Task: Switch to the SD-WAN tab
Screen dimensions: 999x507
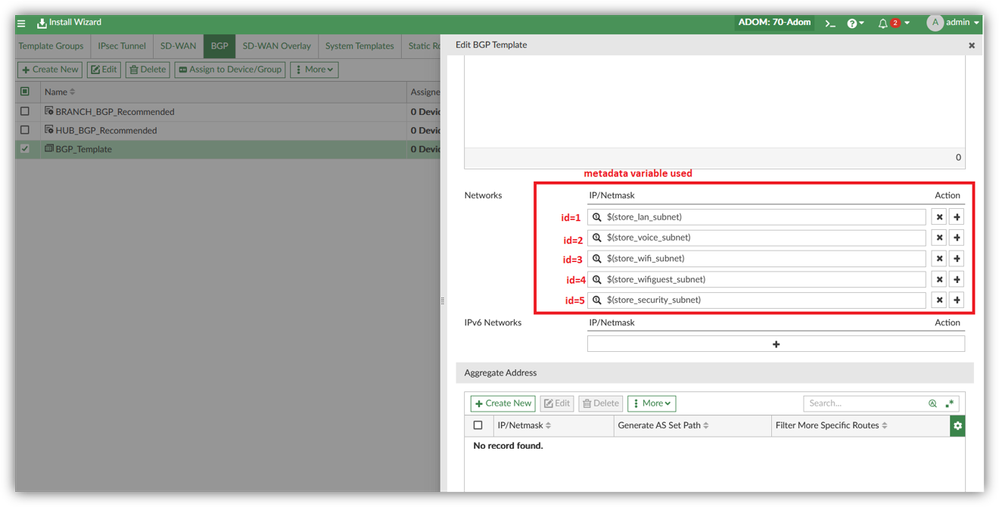Action: point(178,46)
